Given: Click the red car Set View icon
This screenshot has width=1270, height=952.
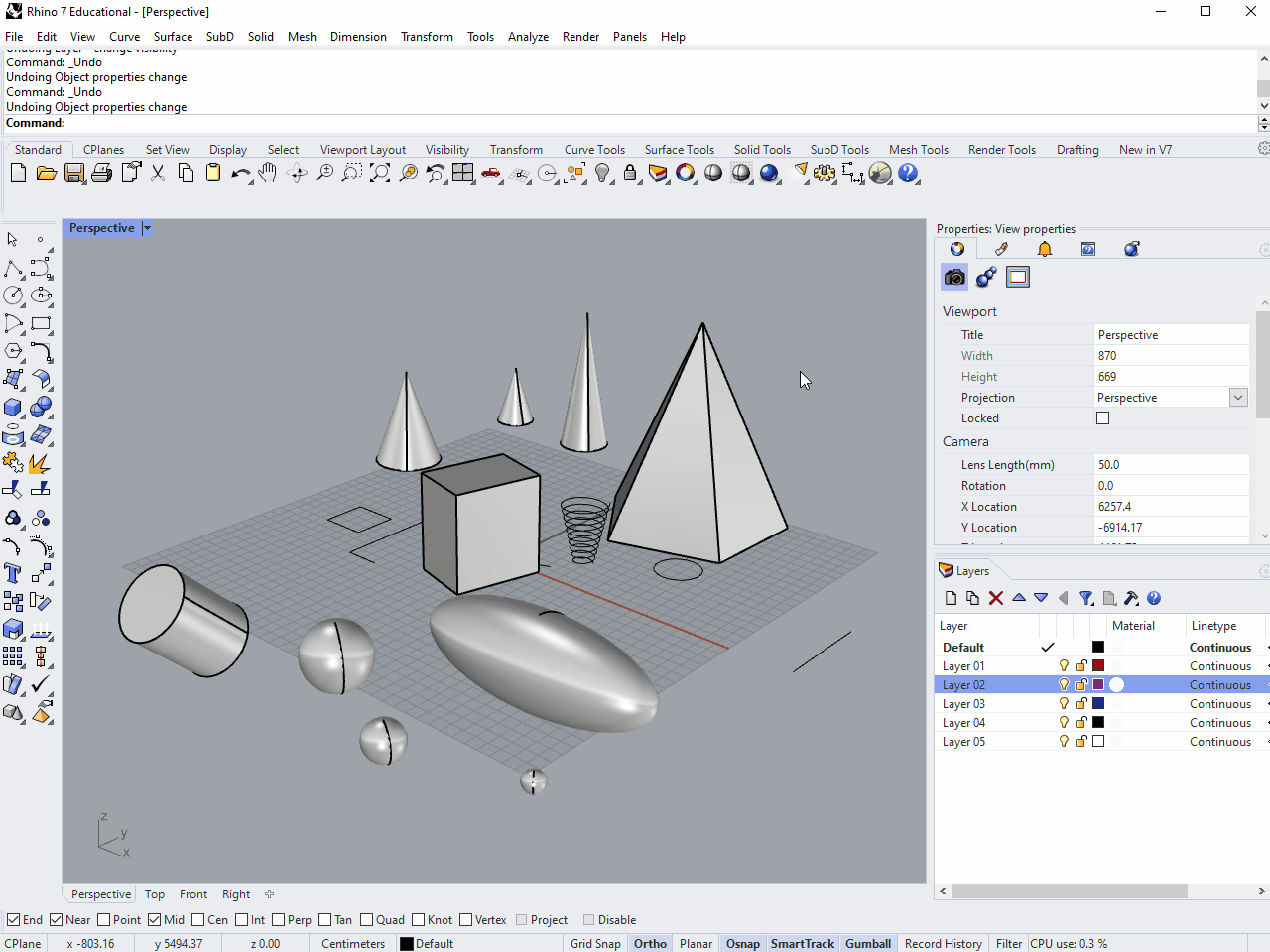Looking at the screenshot, I should [491, 173].
